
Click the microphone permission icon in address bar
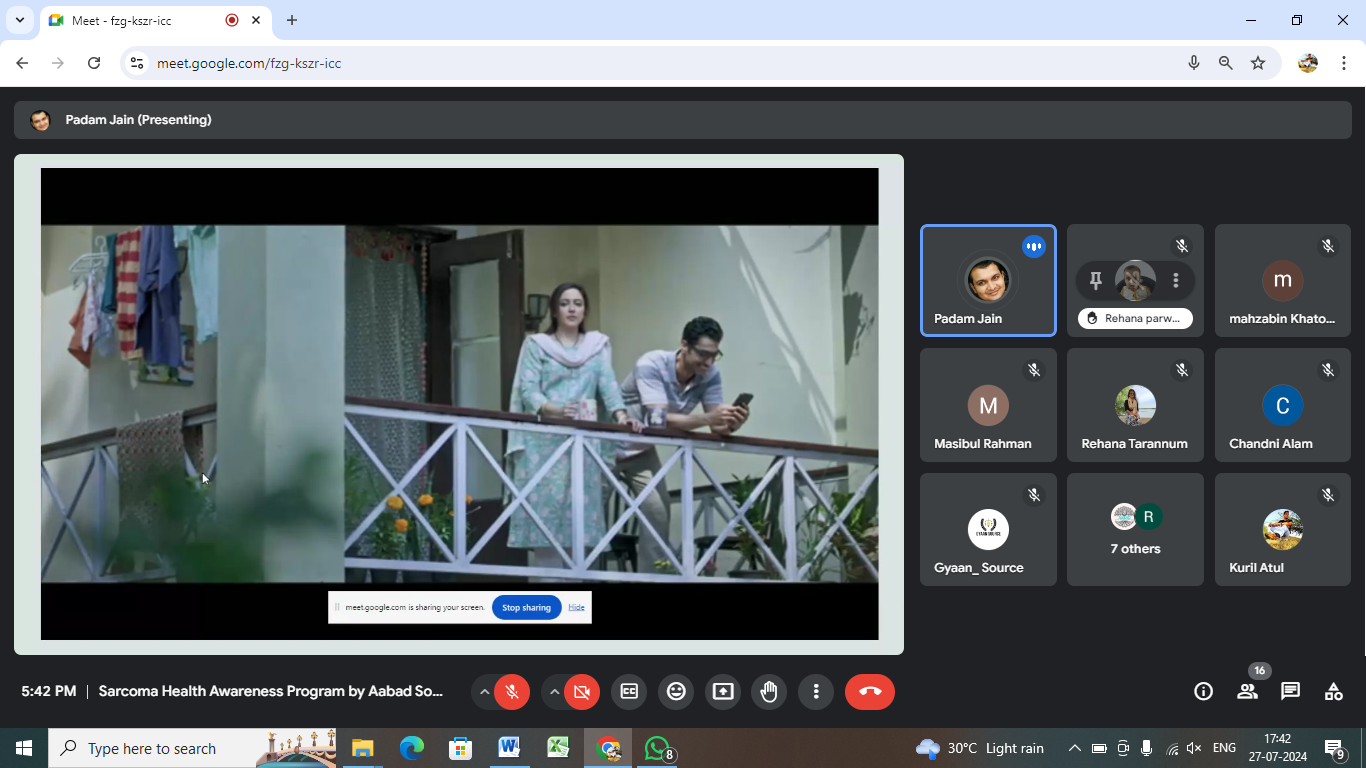tap(1194, 63)
